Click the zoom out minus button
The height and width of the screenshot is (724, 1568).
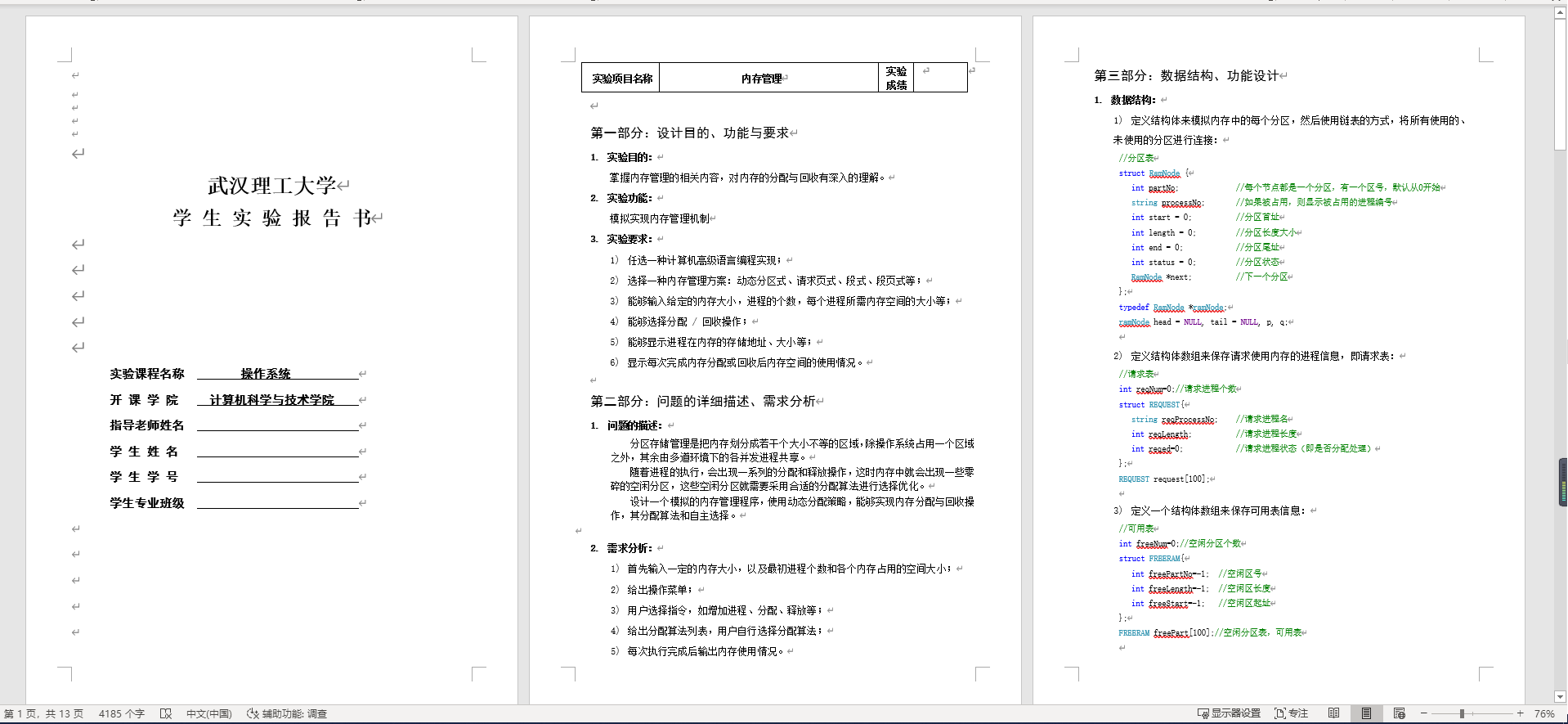1423,713
